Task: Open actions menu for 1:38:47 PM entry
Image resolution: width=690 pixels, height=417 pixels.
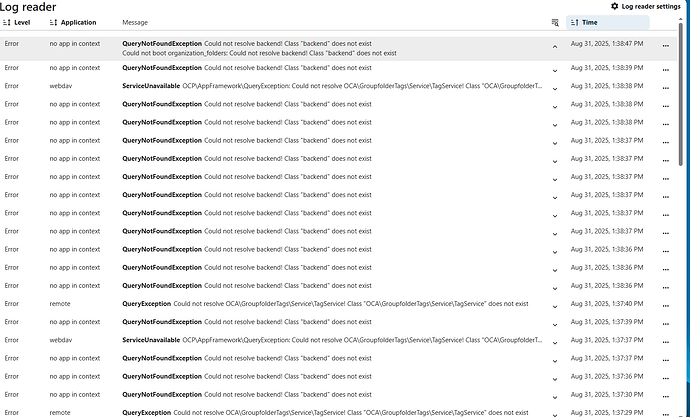Action: click(x=665, y=47)
